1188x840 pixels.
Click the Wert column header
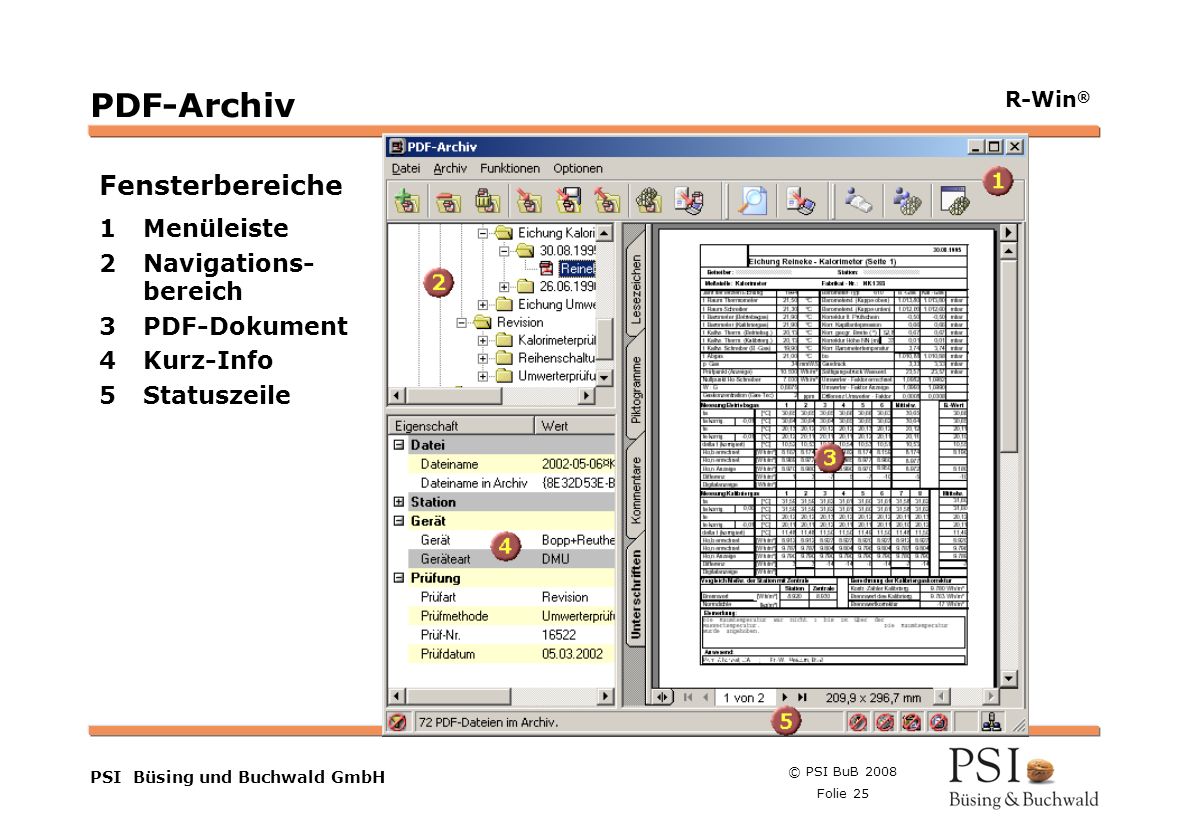[x=575, y=426]
